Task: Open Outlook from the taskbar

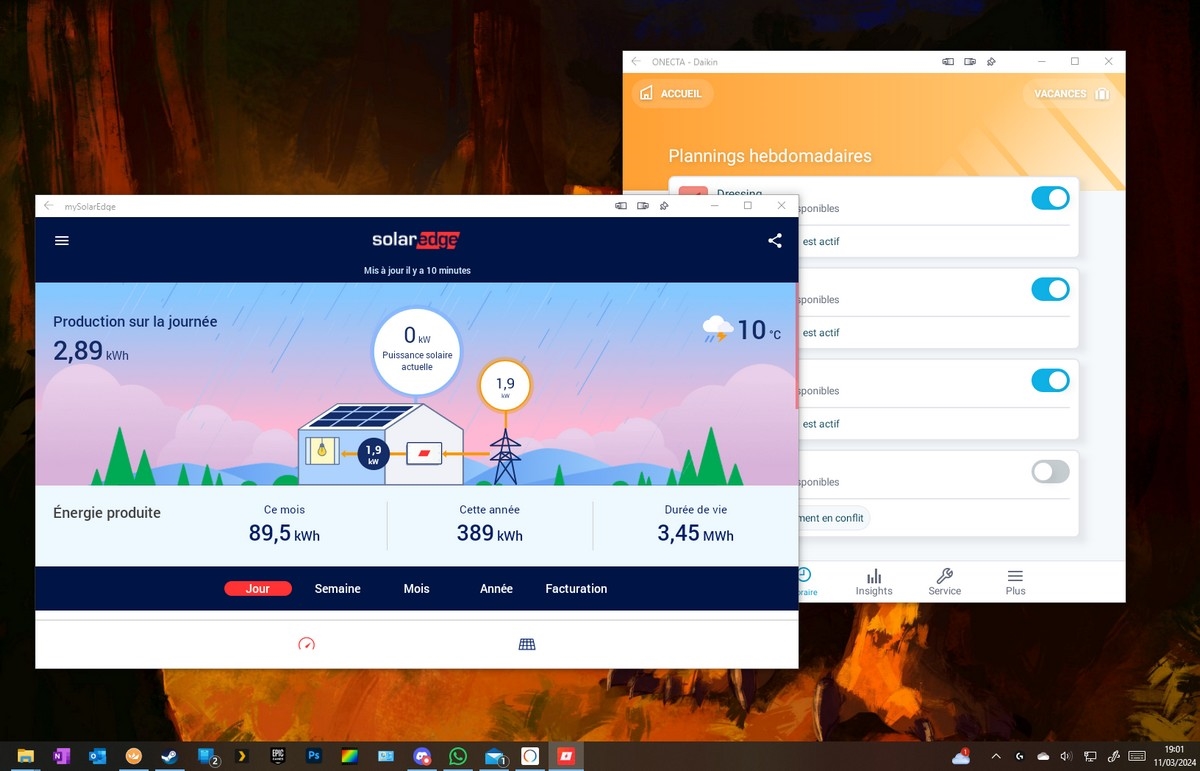Action: [x=97, y=757]
